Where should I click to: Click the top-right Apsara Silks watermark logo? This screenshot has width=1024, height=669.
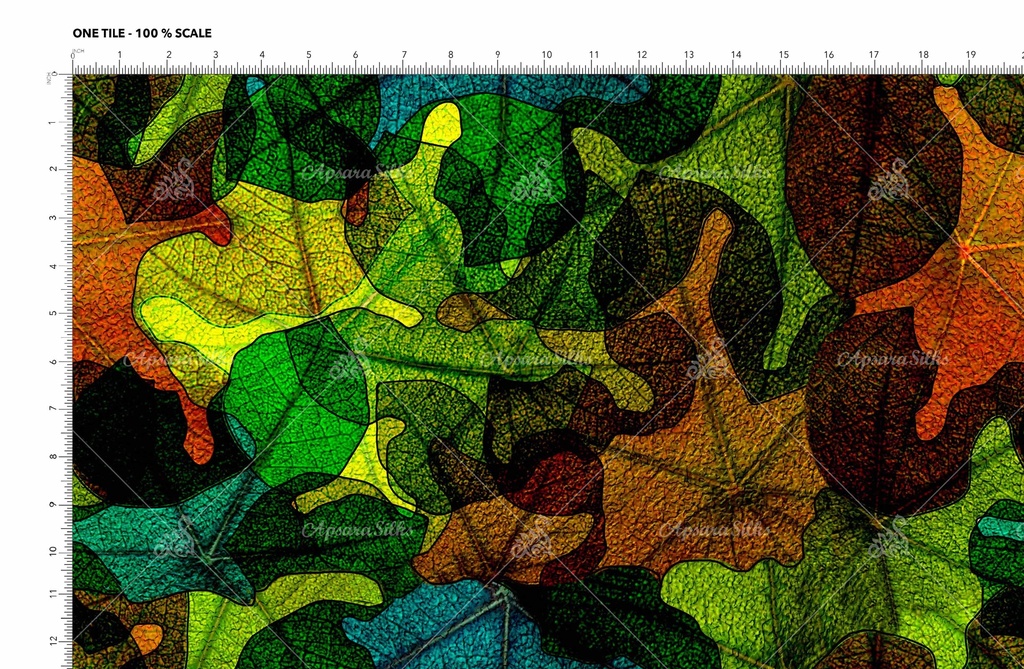[888, 180]
